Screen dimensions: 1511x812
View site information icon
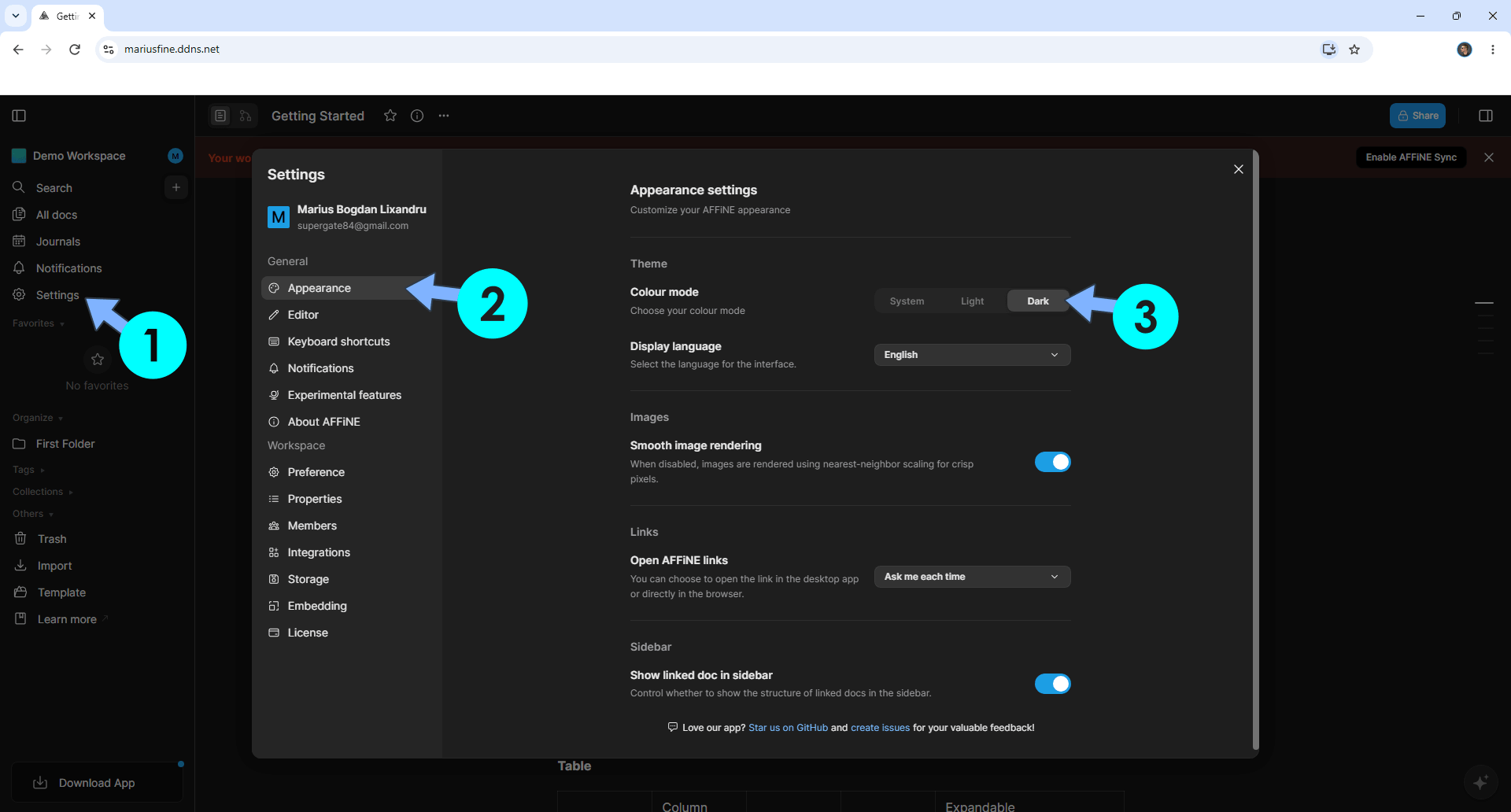click(109, 50)
